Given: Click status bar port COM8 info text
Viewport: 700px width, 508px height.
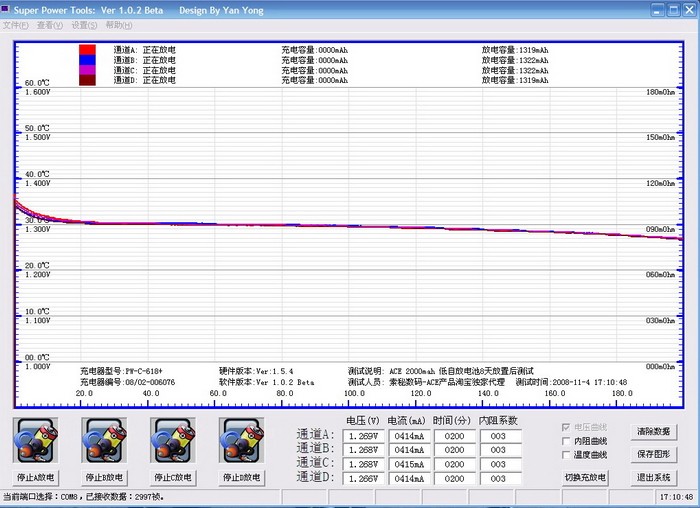Looking at the screenshot, I should tap(83, 496).
